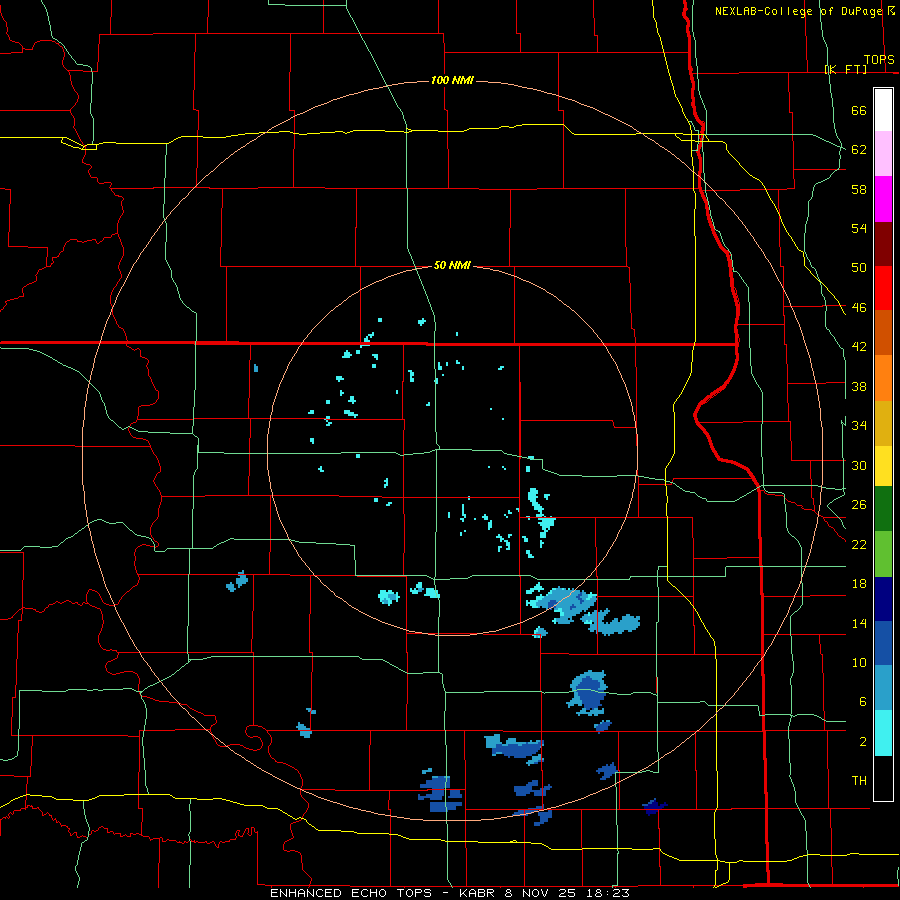Click the legend value 10
The width and height of the screenshot is (900, 900).
point(859,662)
